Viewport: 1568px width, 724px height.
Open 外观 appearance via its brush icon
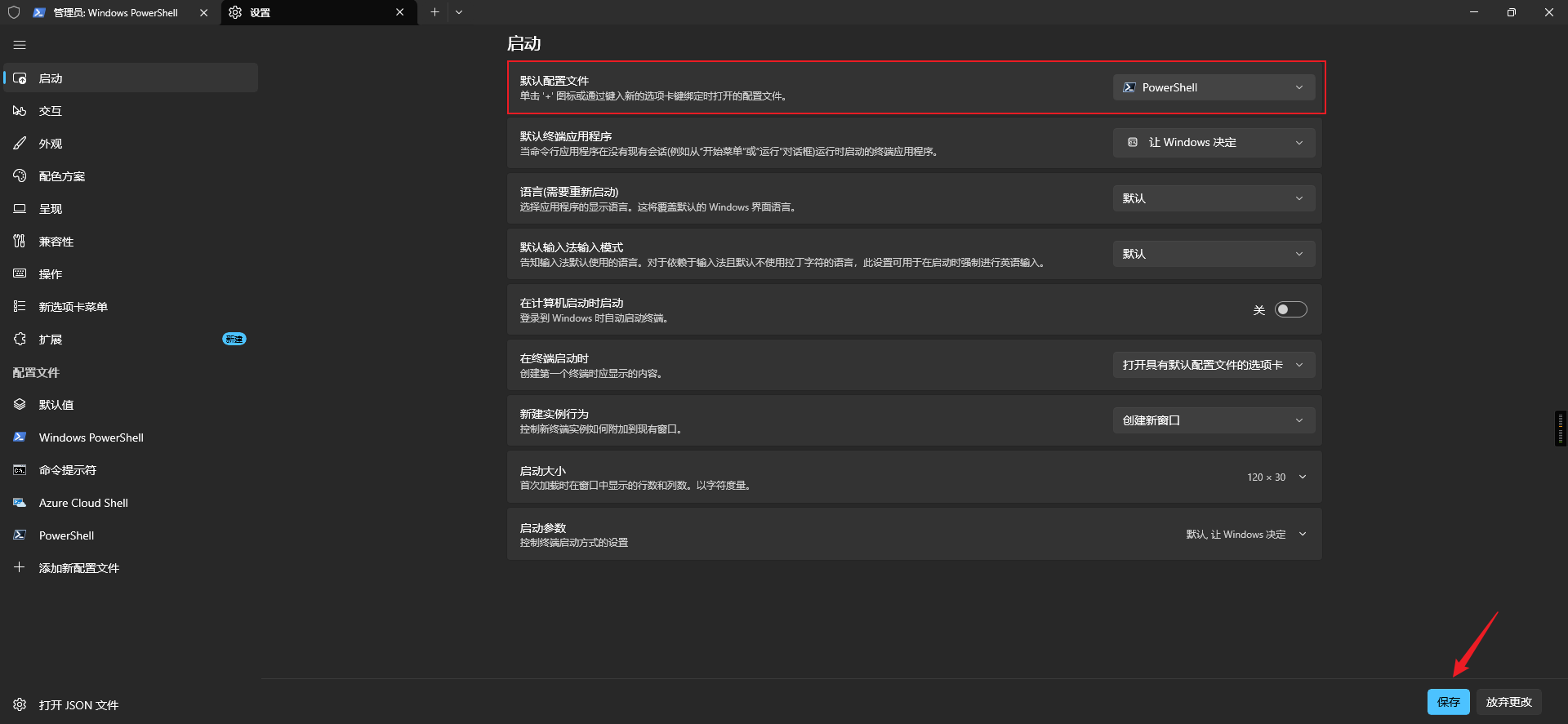point(20,144)
